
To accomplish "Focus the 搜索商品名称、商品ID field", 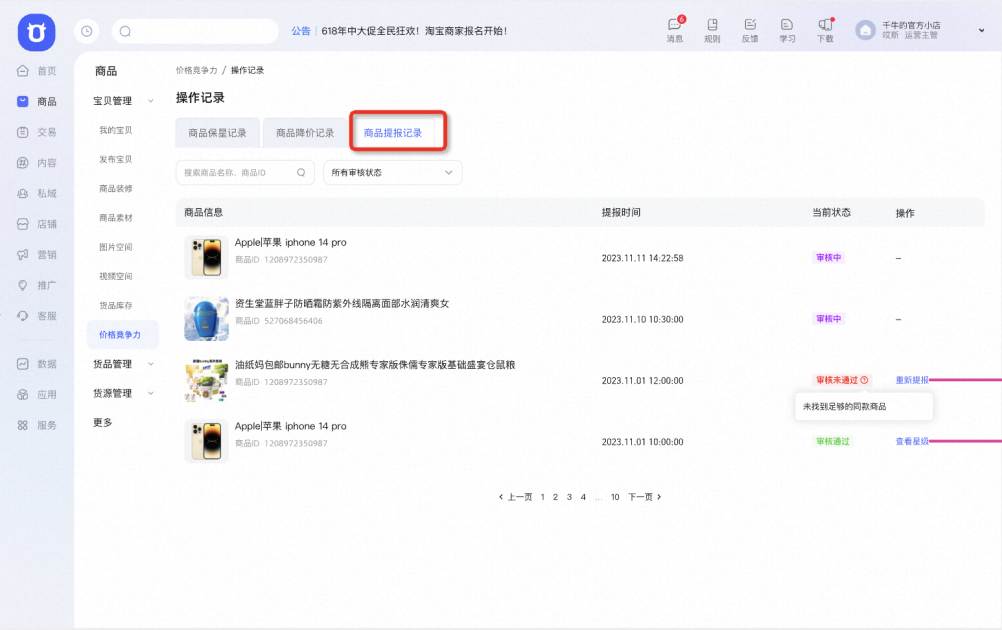I will pos(245,173).
